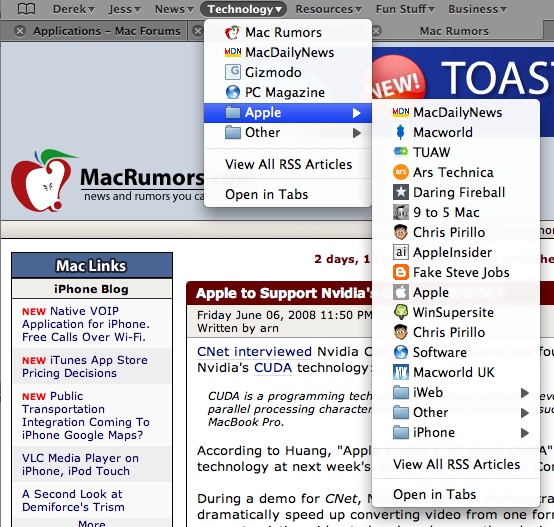Click the TUAW favicon
This screenshot has height=527, width=554.
click(x=401, y=152)
